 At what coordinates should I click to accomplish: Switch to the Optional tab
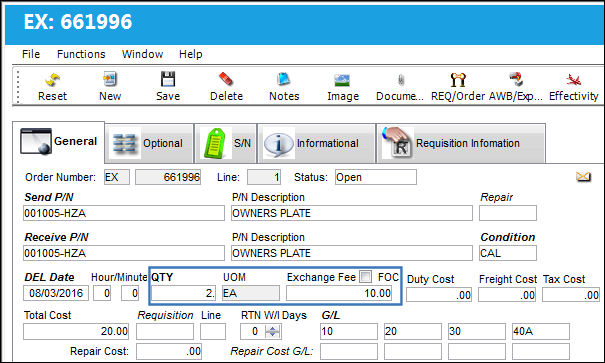[x=149, y=144]
